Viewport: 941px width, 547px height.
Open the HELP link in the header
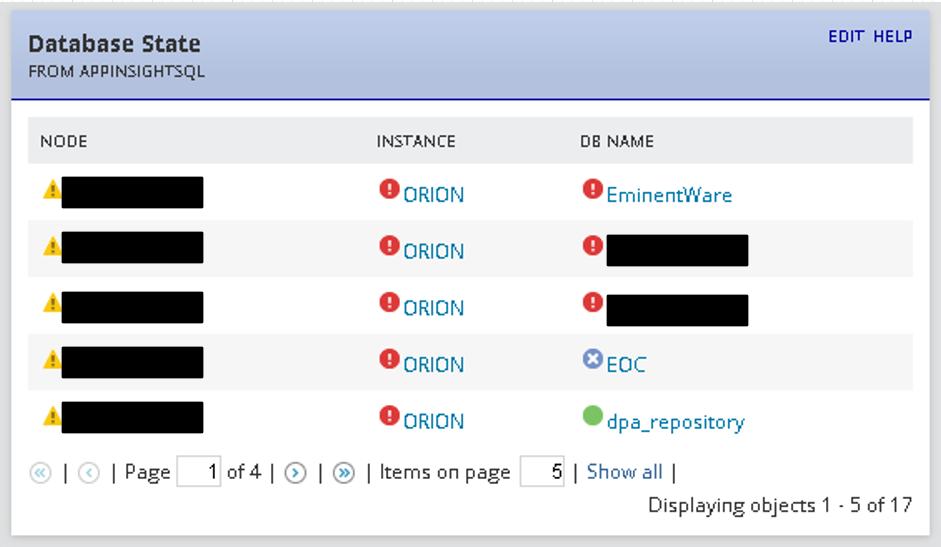892,37
